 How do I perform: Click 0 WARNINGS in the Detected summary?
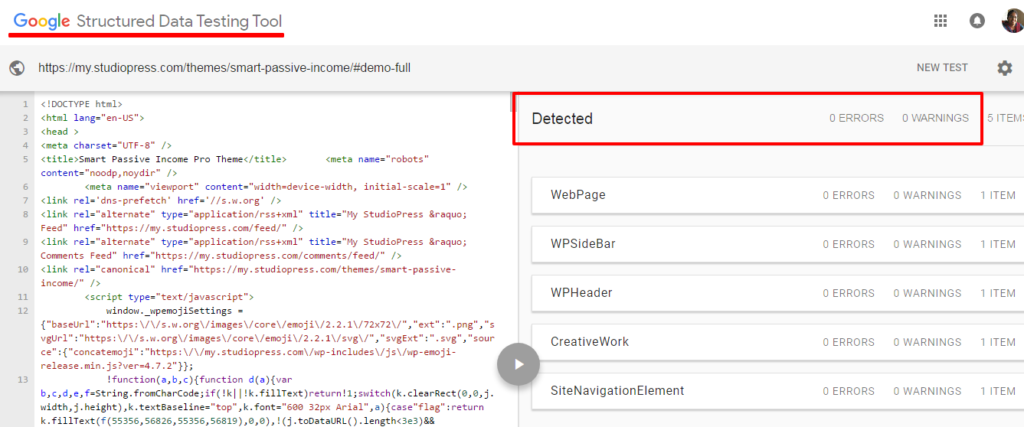(x=935, y=118)
